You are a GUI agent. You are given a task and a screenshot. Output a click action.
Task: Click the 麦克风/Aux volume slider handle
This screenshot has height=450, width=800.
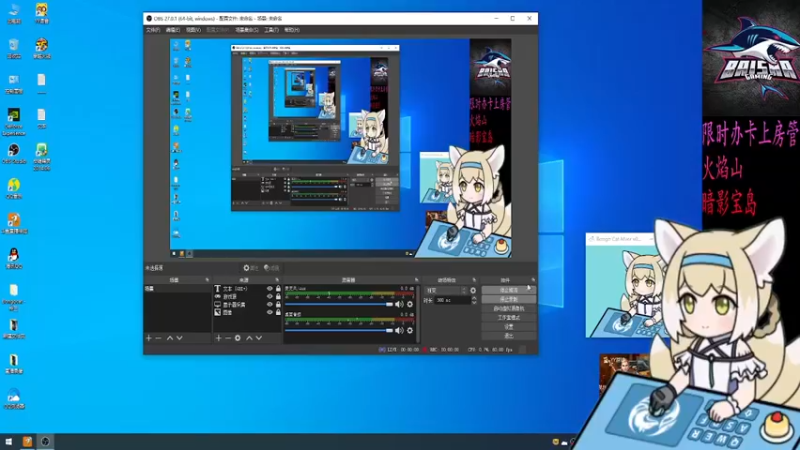[390, 304]
